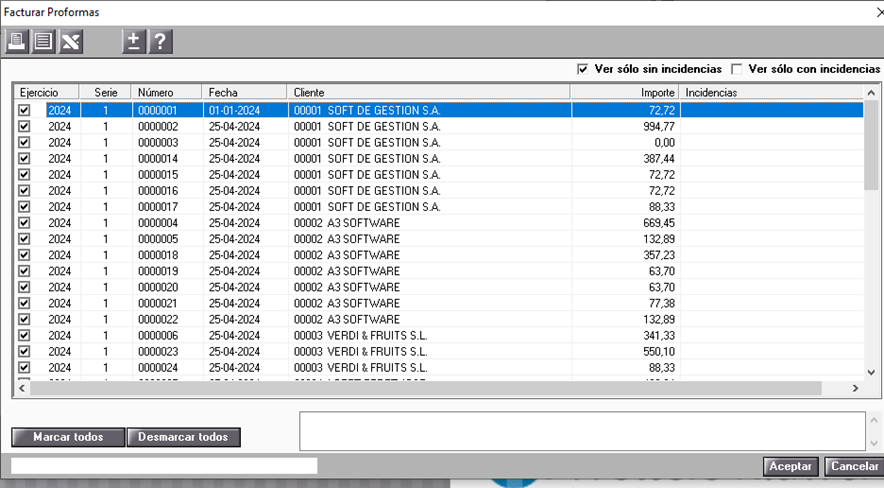
Task: Select the cell with amount 387,44
Action: coord(625,158)
